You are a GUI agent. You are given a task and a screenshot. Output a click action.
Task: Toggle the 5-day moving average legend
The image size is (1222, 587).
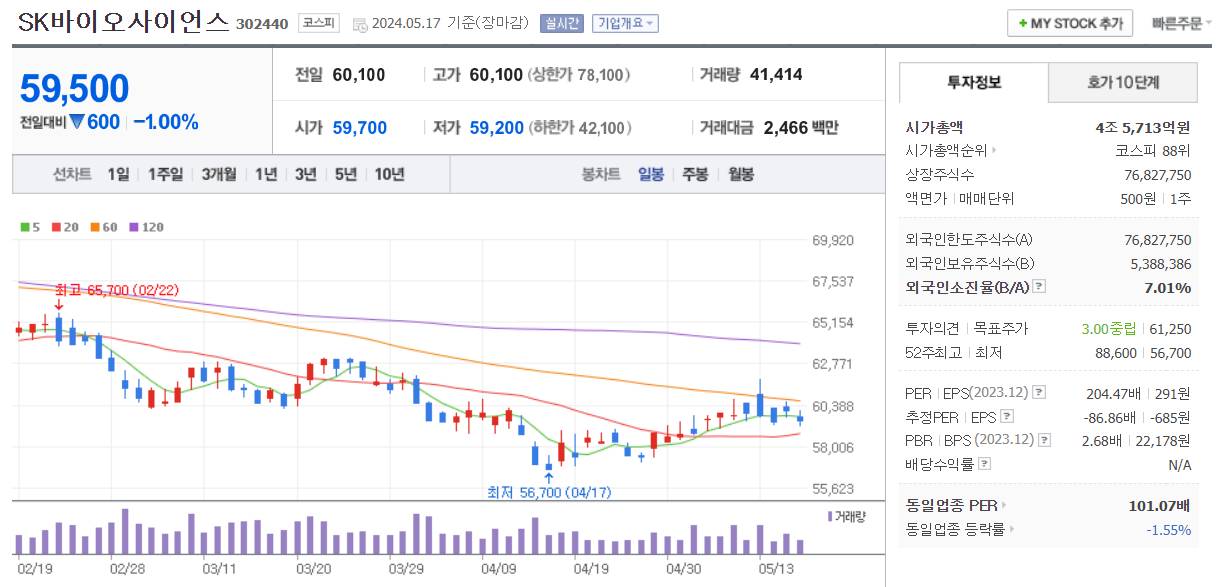click(25, 227)
